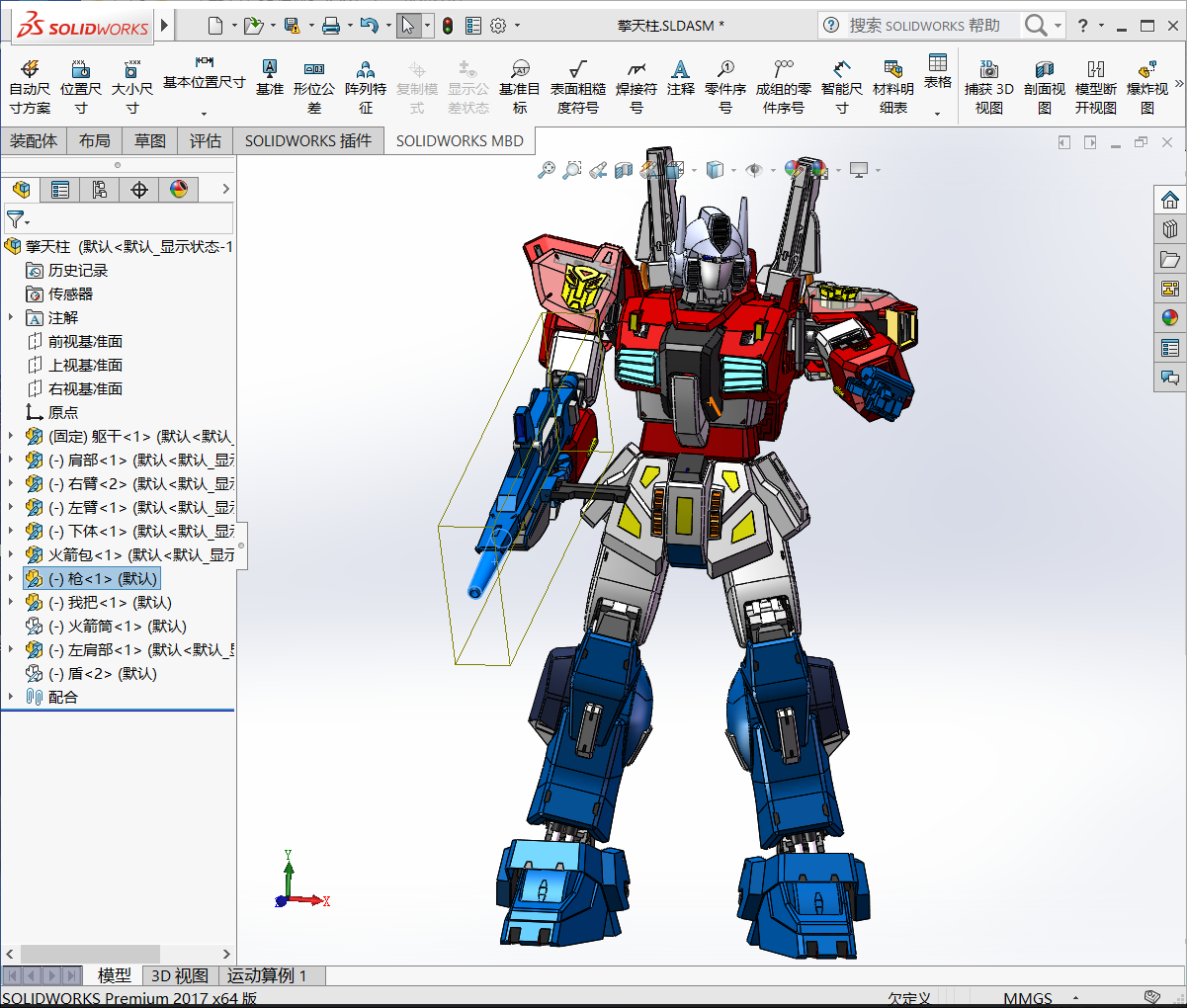The height and width of the screenshot is (1008, 1187).
Task: Click the 位置尺寸 tool
Action: (80, 87)
